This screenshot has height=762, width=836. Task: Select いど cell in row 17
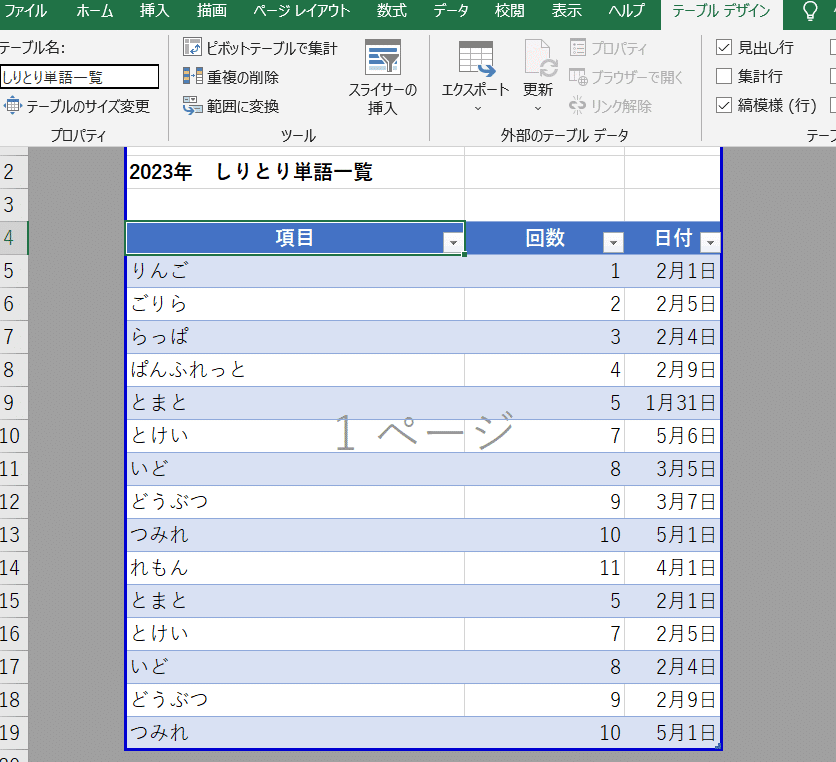point(295,667)
